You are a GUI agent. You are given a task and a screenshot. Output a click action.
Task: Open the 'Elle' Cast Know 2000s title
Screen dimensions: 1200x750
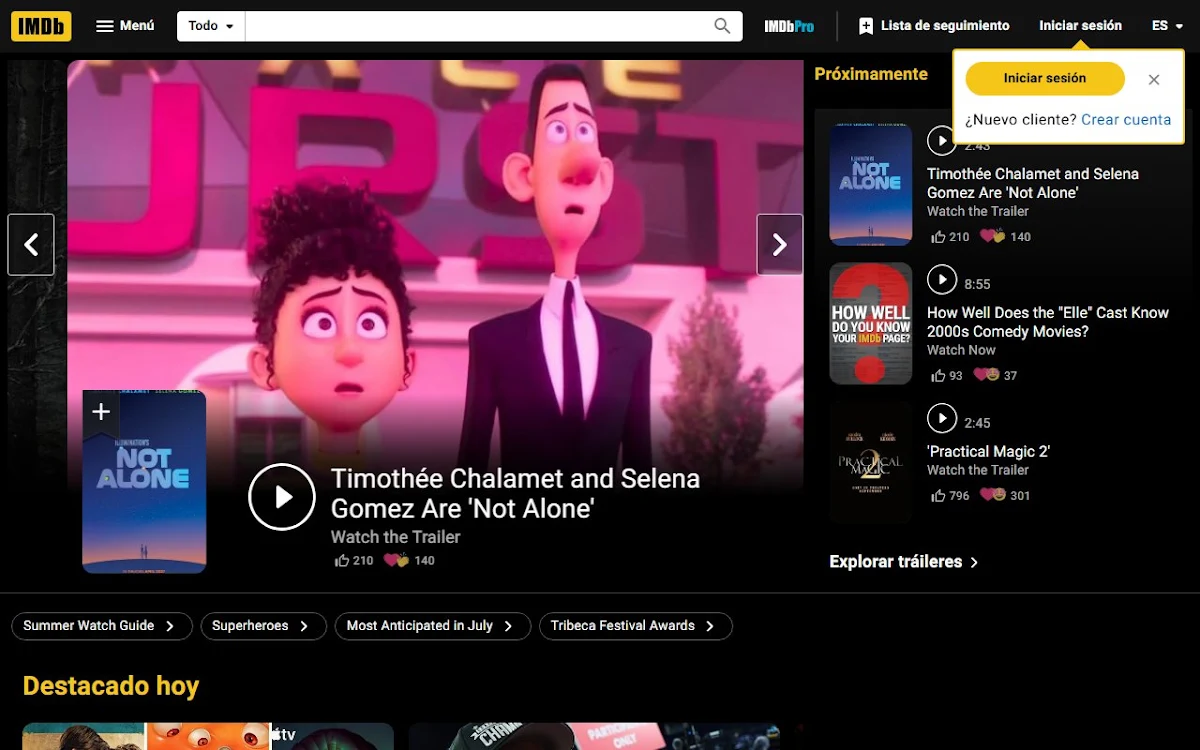[1048, 322]
